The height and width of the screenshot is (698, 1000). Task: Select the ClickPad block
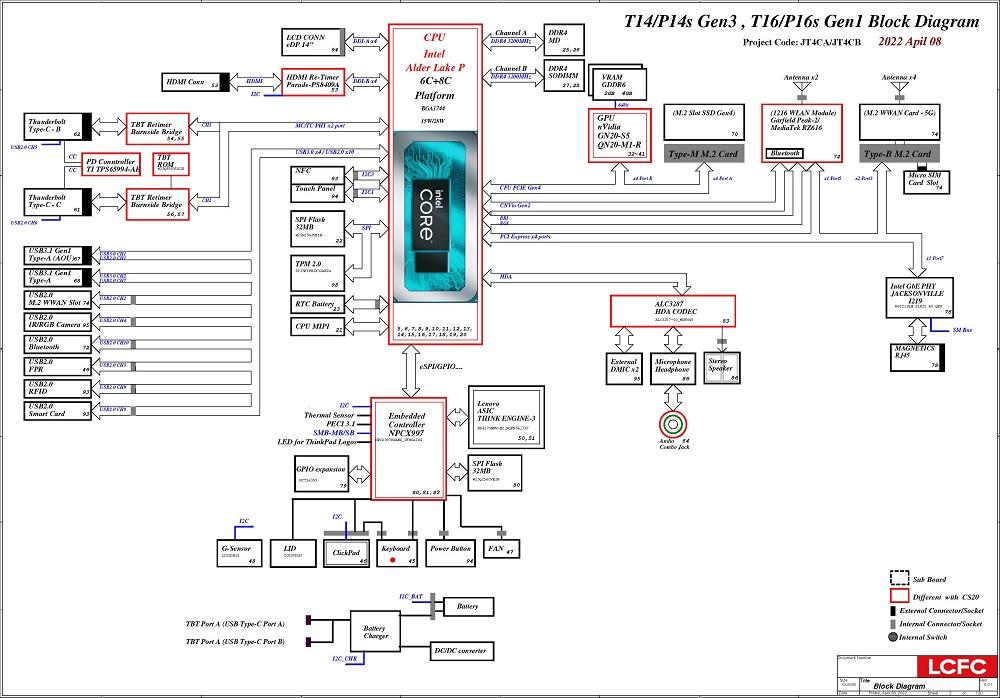[346, 553]
